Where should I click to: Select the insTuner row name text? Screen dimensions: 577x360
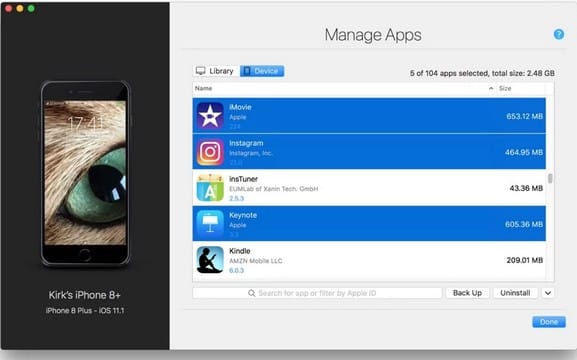(243, 179)
